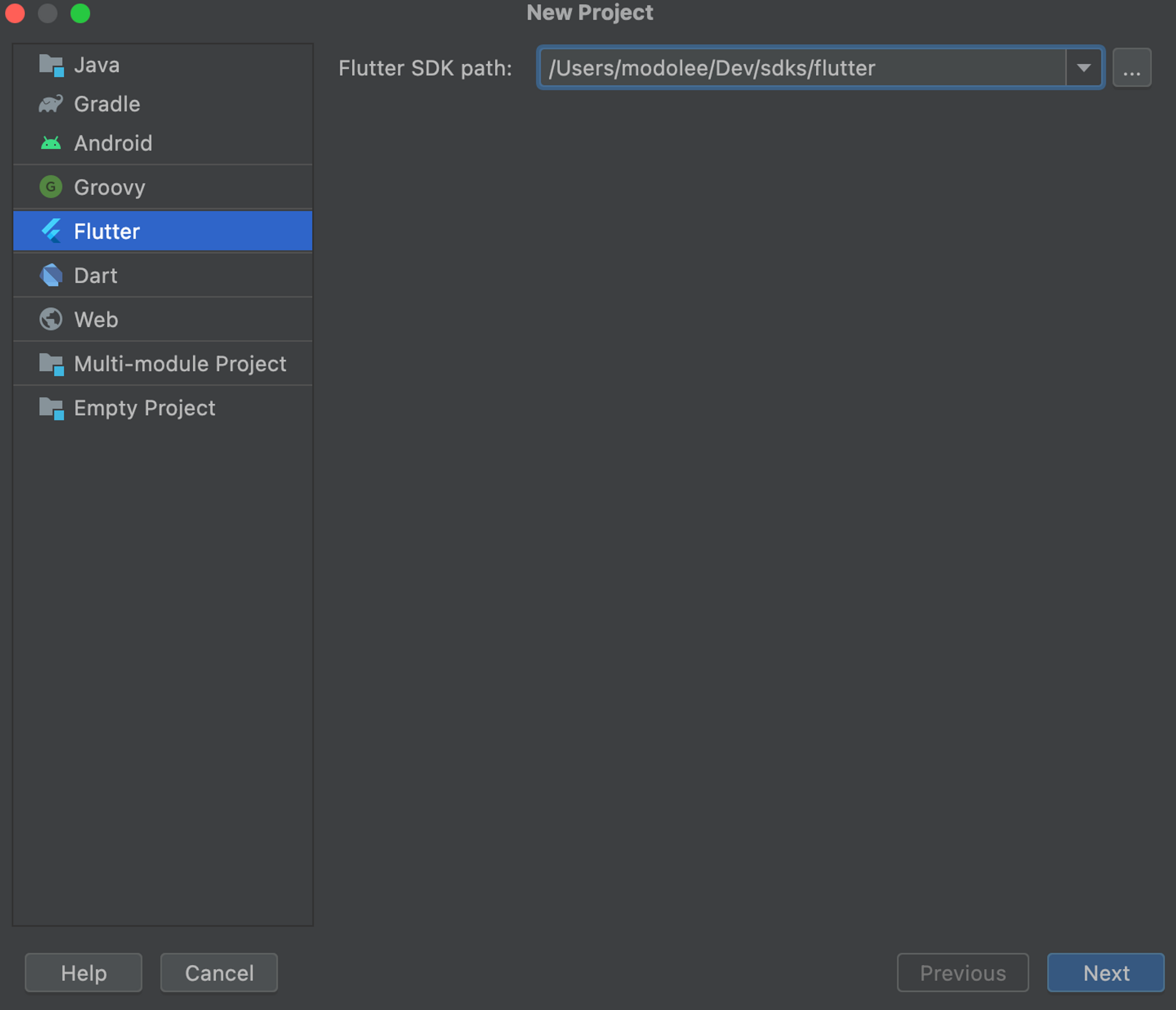Choose Empty Project from the list
Viewport: 1176px width, 1010px height.
(145, 408)
